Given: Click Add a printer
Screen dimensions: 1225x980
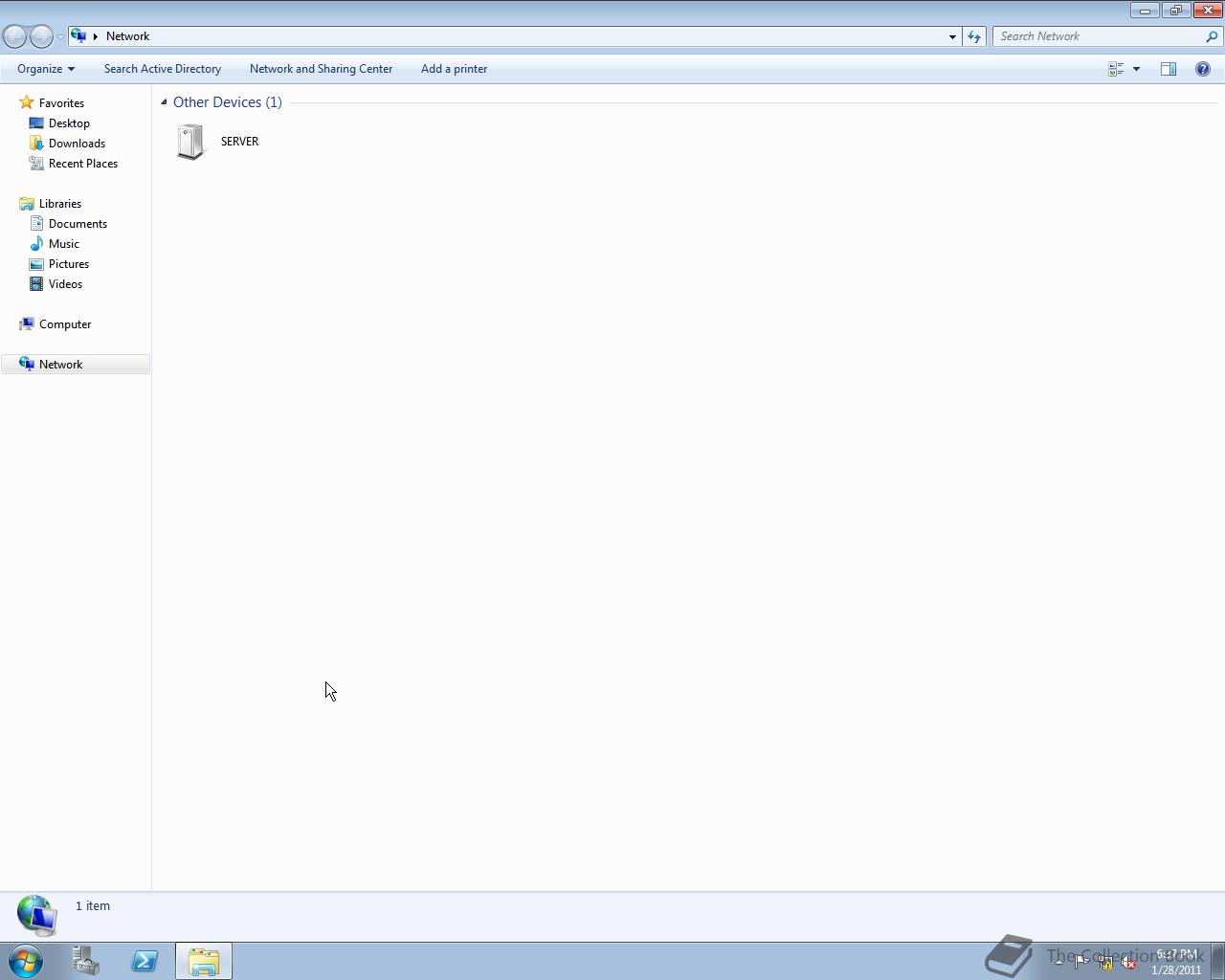Looking at the screenshot, I should [x=454, y=69].
